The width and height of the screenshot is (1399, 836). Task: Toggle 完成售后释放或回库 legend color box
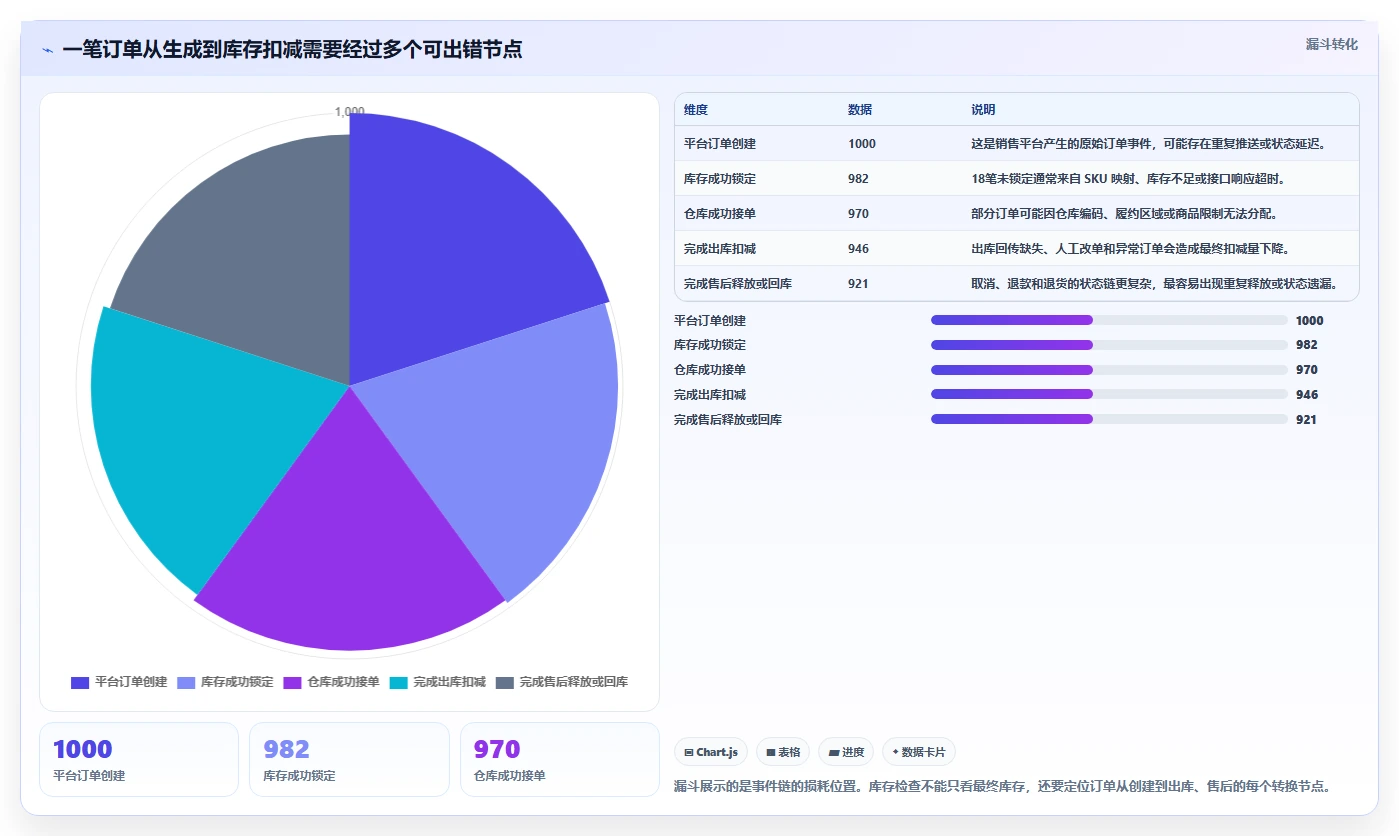[x=505, y=683]
